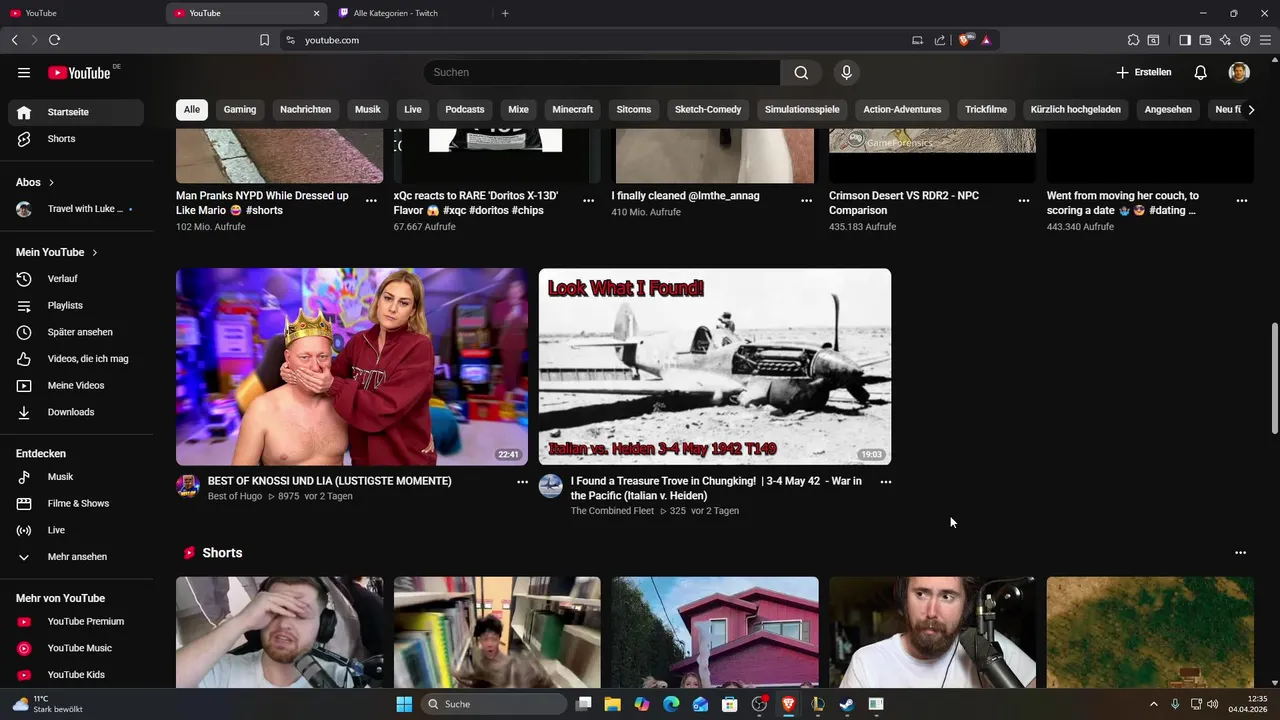
Task: Open Travel with Luke subscription channel
Action: [75, 209]
